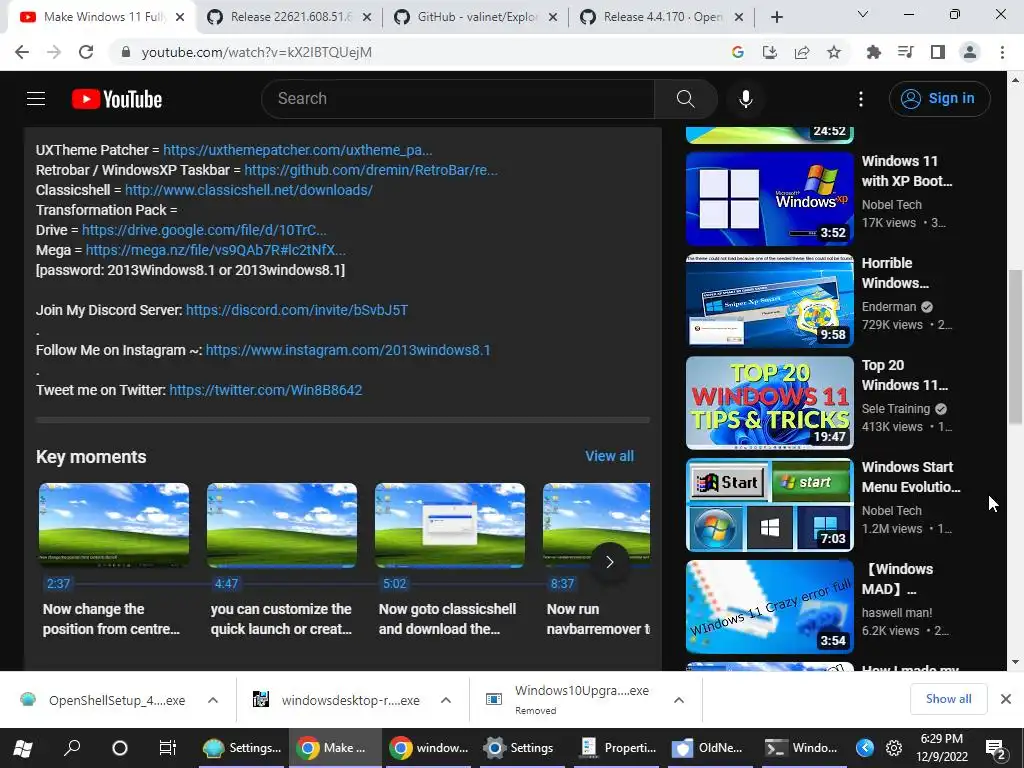Open the Properti... taskbar window
1024x768 pixels.
619,748
